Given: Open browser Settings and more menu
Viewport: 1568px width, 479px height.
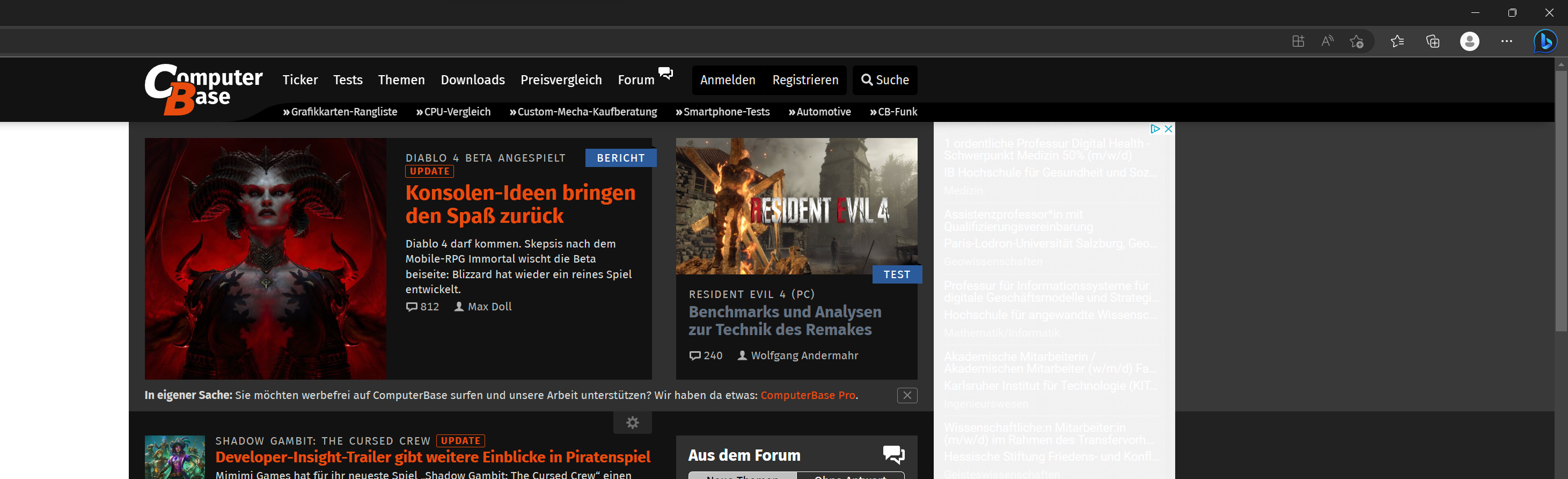Looking at the screenshot, I should pyautogui.click(x=1506, y=41).
